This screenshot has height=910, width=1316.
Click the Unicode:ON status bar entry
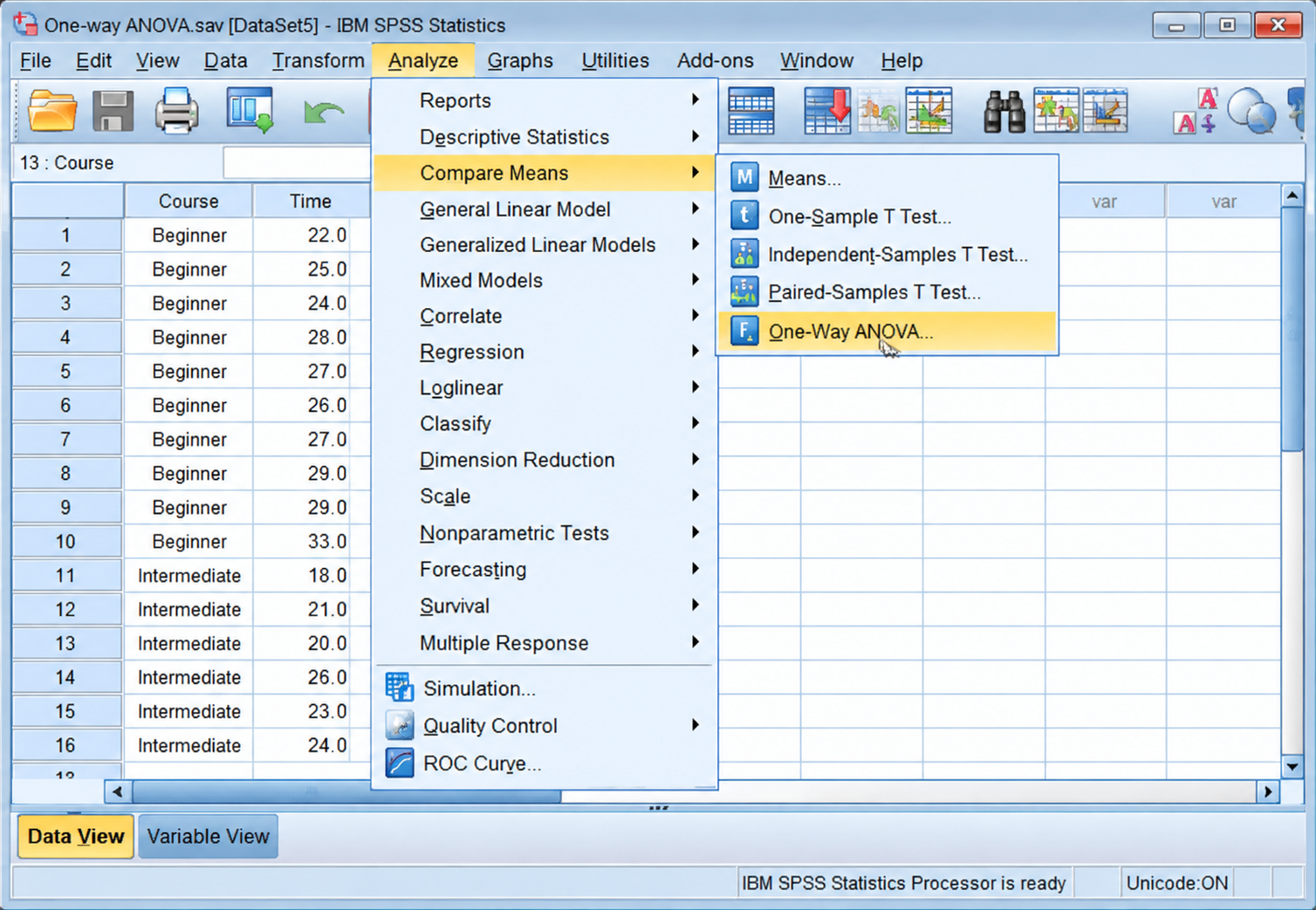(1177, 883)
